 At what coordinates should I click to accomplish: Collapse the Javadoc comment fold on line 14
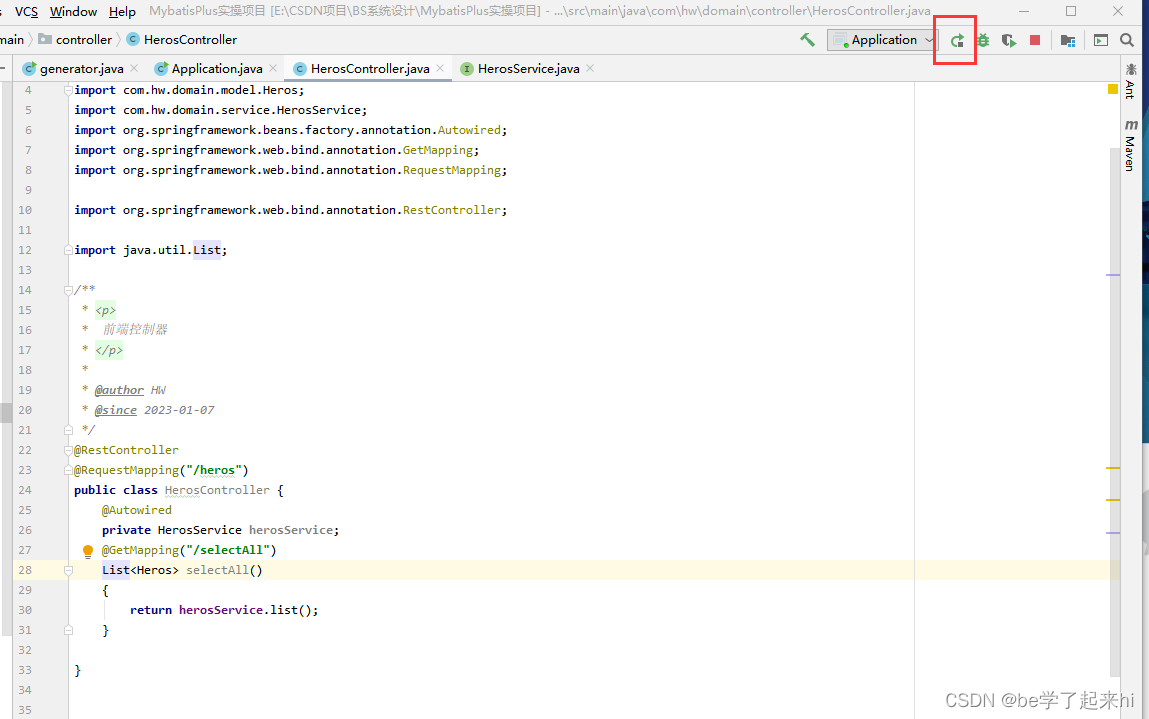coord(68,290)
